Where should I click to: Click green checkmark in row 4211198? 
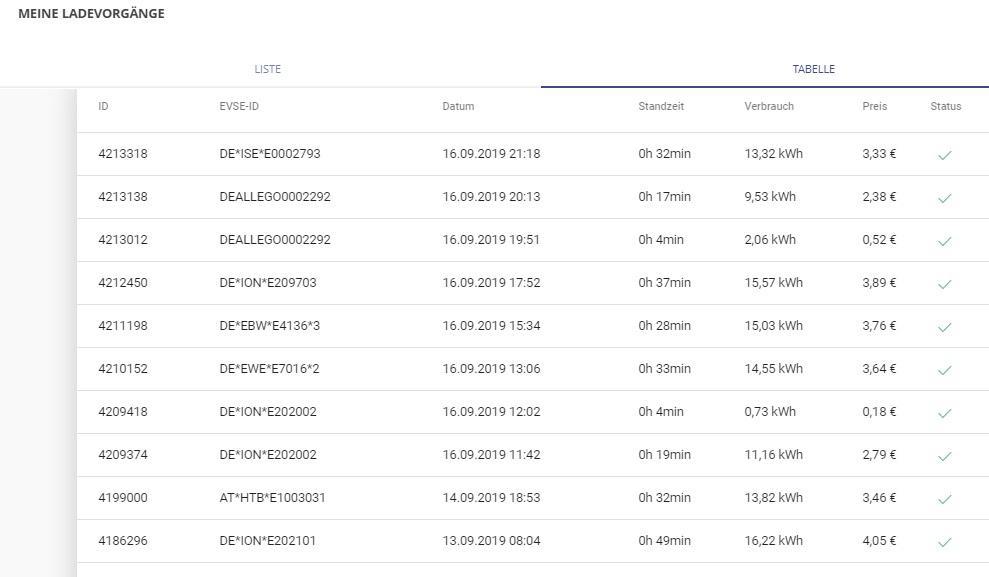pyautogui.click(x=944, y=327)
